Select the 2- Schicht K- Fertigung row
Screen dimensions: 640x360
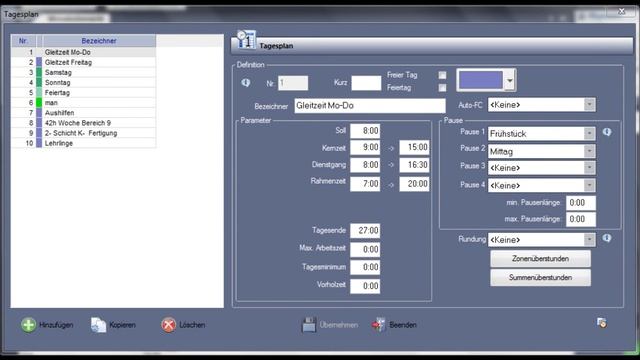(x=83, y=133)
